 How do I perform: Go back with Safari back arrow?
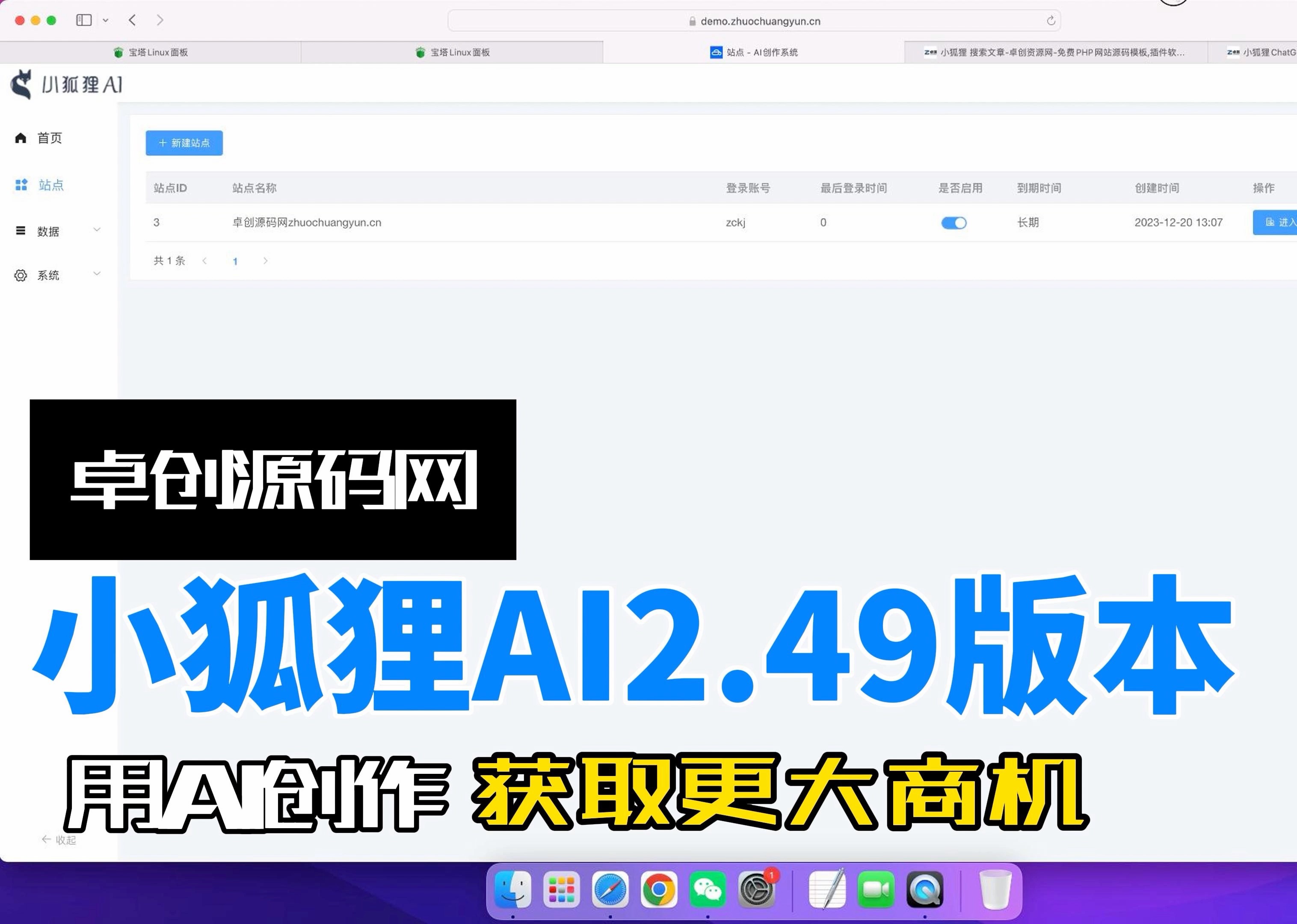132,21
